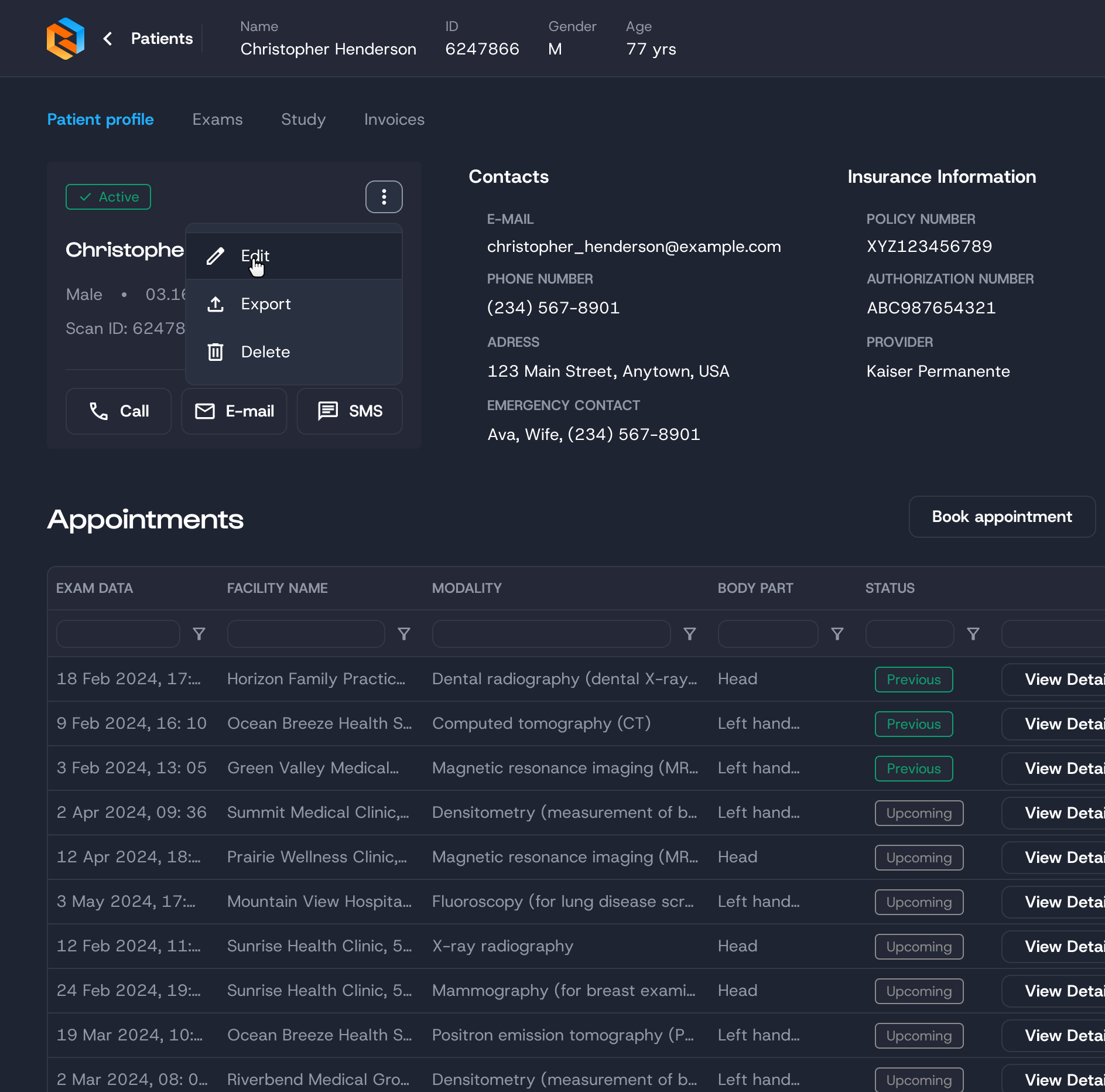The image size is (1105, 1092).
Task: Switch to the Exams tab
Action: (x=217, y=120)
